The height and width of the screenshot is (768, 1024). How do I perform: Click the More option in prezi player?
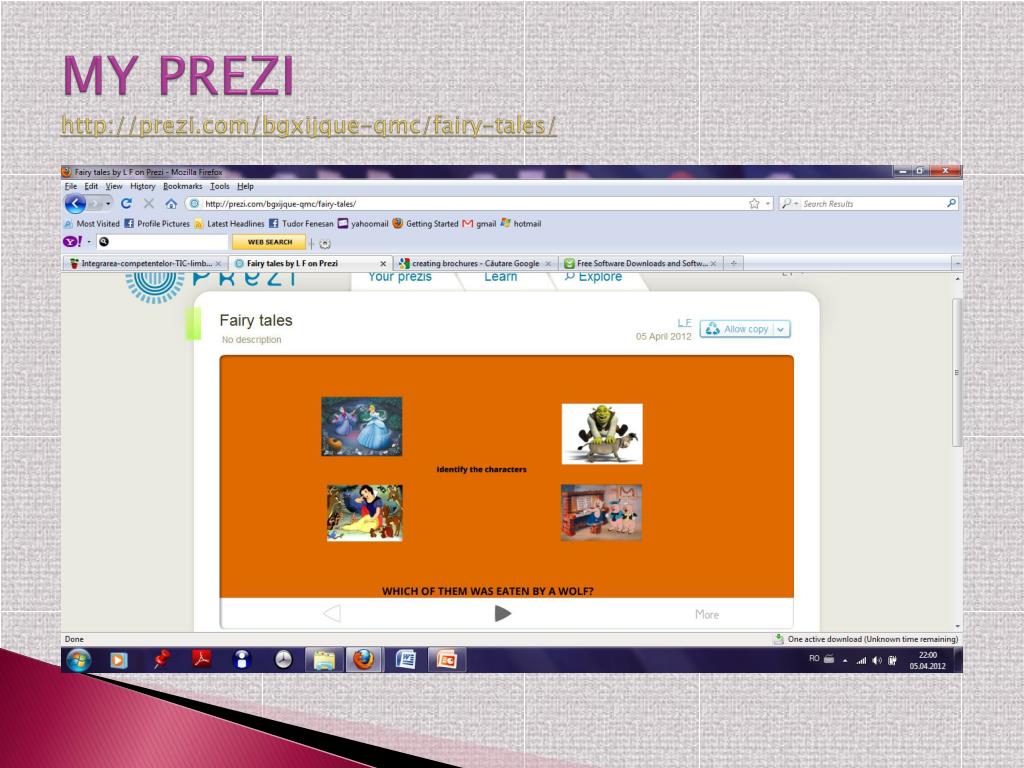[707, 615]
